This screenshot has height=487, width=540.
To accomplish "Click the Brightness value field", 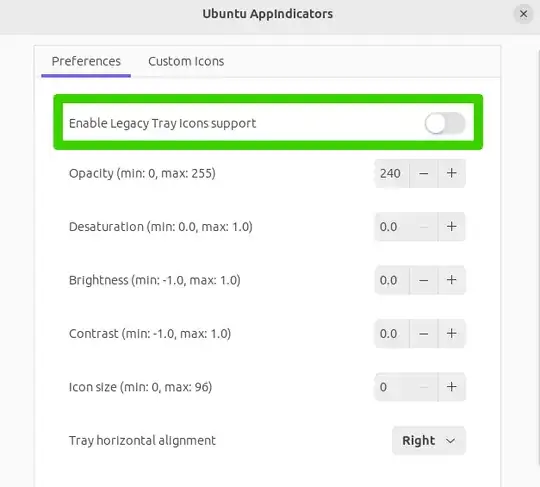I will pyautogui.click(x=392, y=280).
